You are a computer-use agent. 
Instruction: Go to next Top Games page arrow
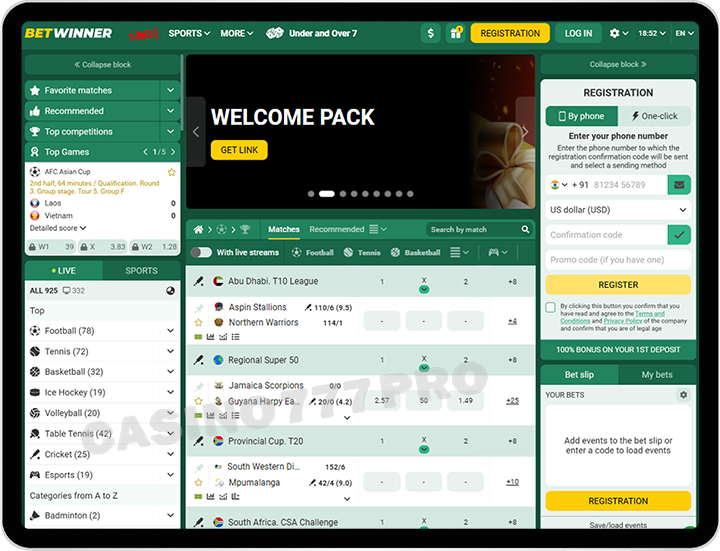173,152
